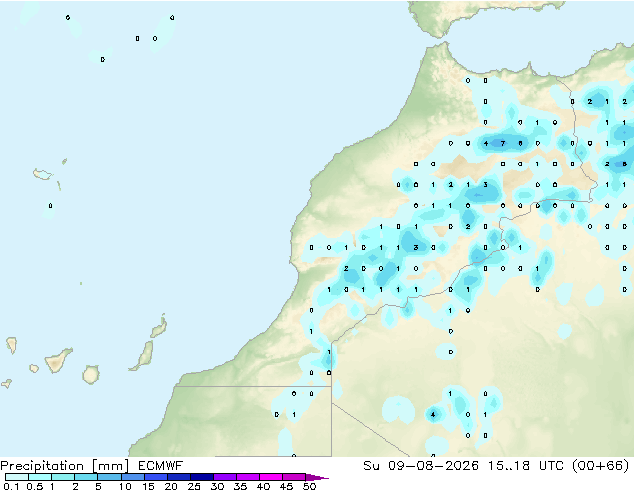Click the '45' legend scale label
Screen dimensions: 634x490
(286, 486)
